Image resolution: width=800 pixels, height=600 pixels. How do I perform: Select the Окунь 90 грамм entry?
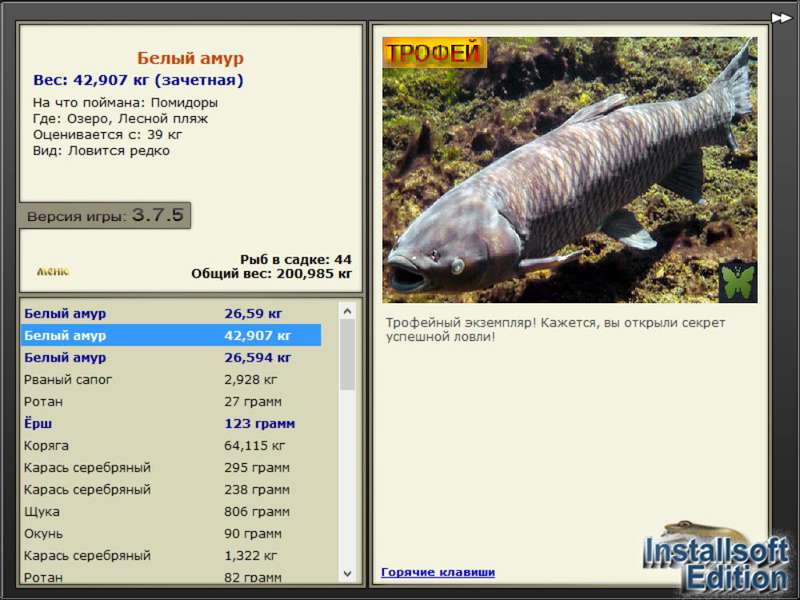171,533
